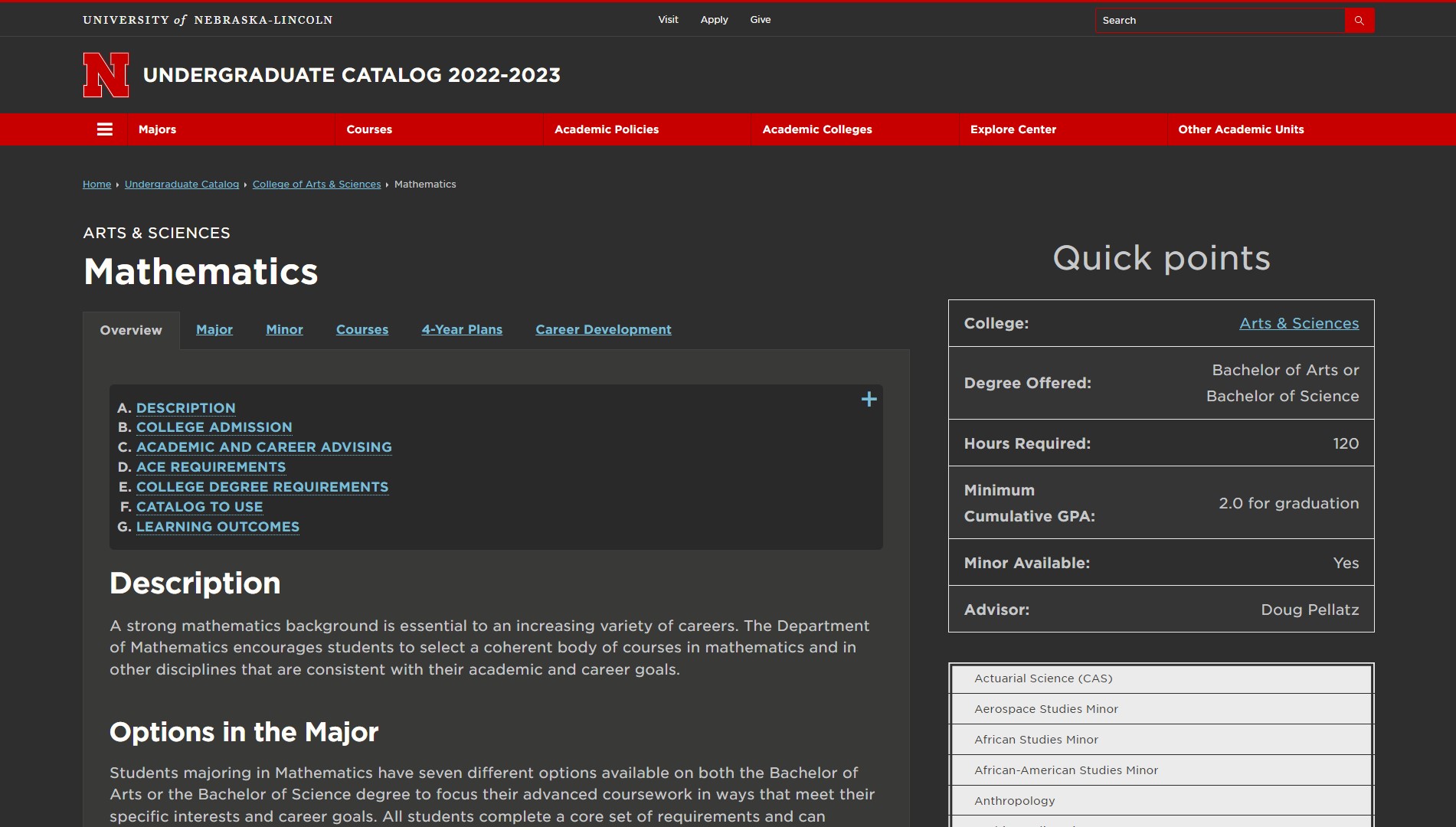This screenshot has width=1456, height=827.
Task: Open Other Academic Units menu
Action: click(1240, 129)
